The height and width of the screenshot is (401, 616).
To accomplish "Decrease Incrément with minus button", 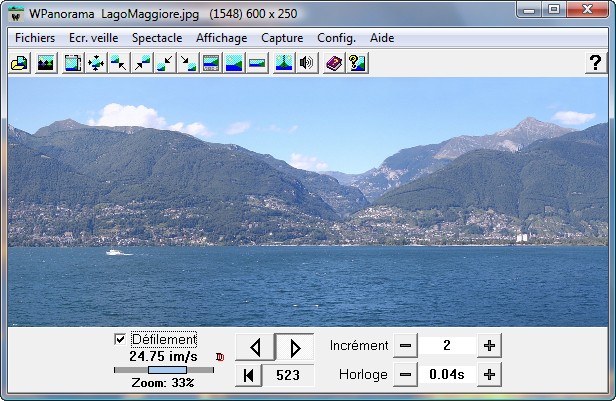I will 405,346.
